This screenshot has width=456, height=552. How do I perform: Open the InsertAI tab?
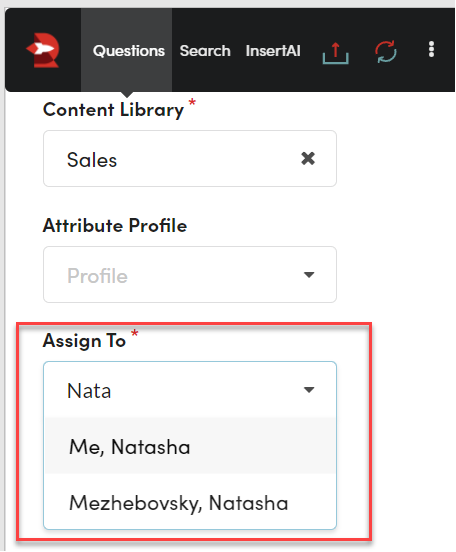point(273,51)
